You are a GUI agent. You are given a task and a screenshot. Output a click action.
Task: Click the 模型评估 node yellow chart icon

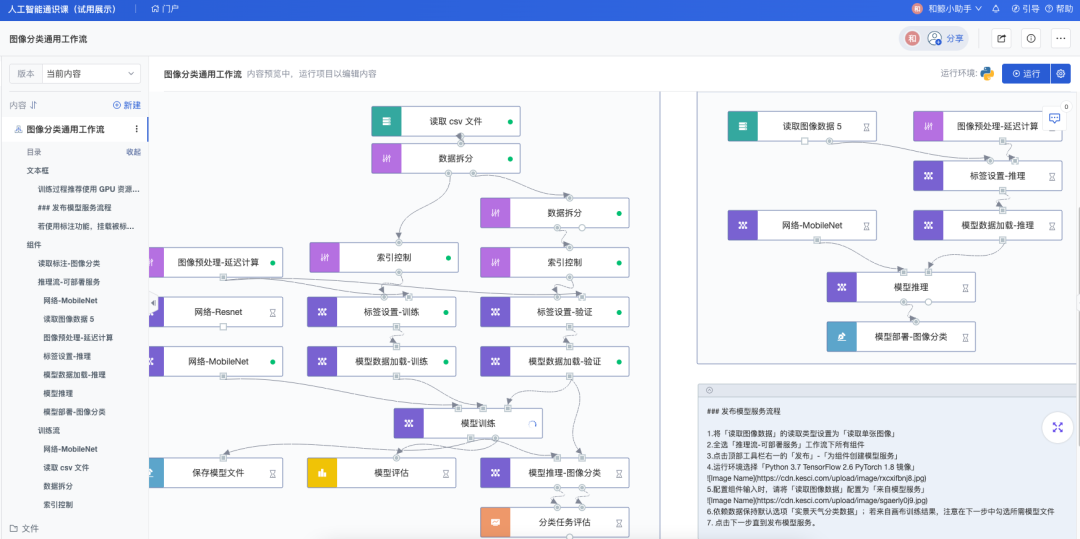click(322, 473)
